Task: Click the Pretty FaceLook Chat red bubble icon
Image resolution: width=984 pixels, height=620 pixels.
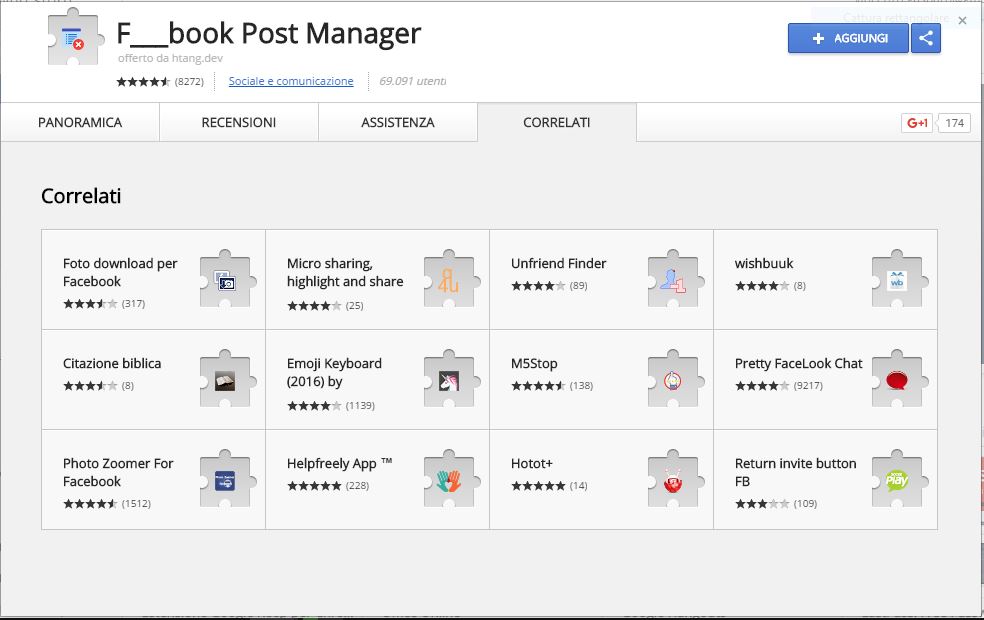Action: pyautogui.click(x=899, y=379)
